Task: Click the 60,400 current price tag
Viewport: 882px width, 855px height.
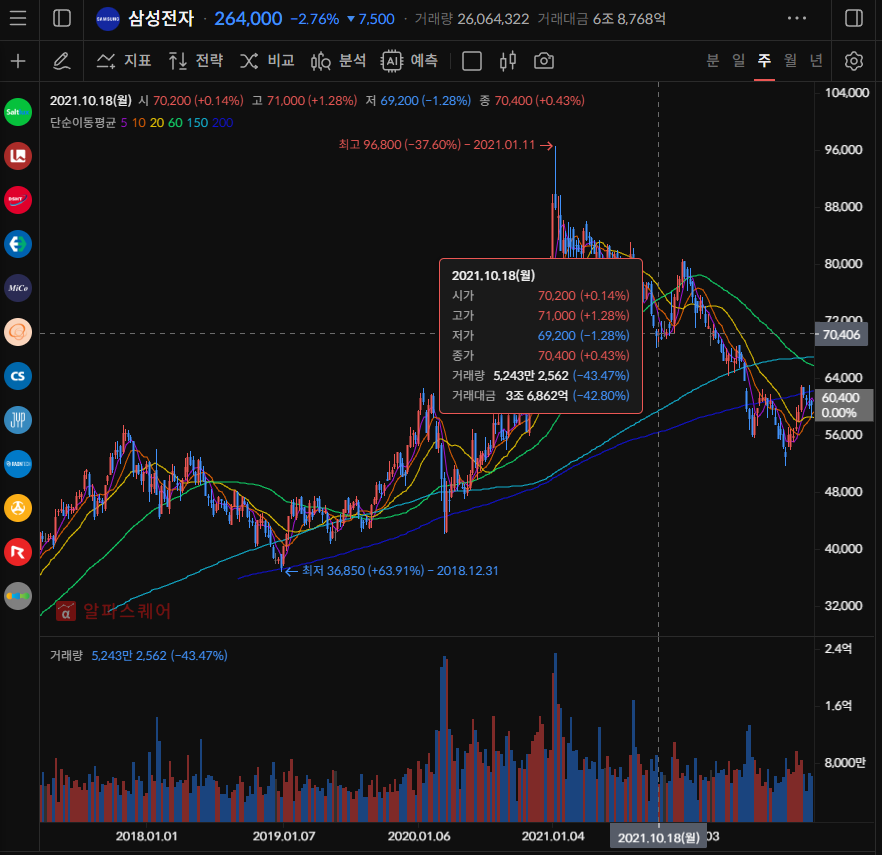Action: [x=844, y=405]
